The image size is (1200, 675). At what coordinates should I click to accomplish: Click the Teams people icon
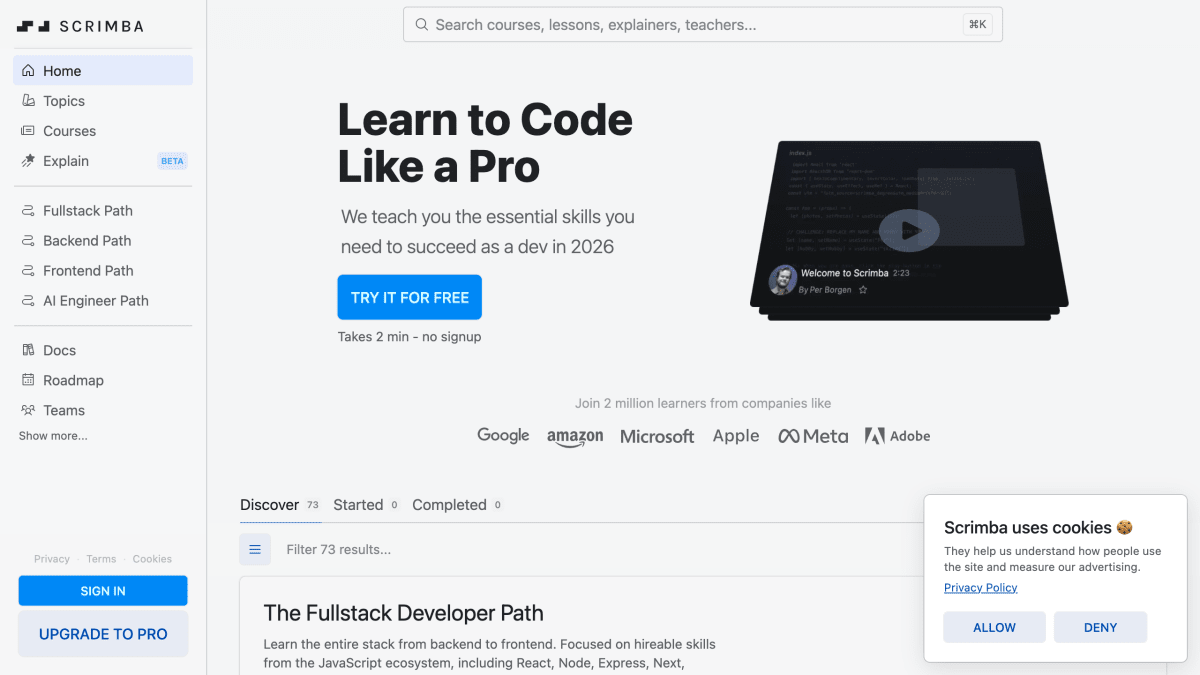click(28, 411)
